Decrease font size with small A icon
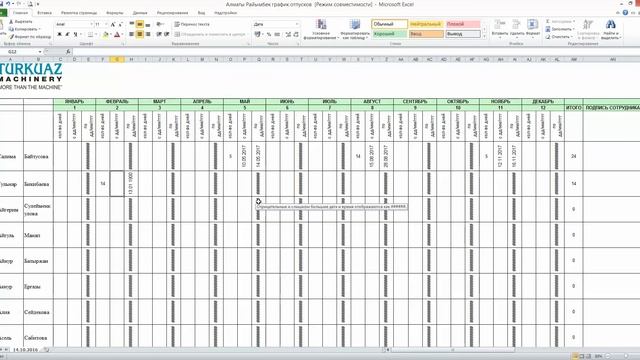Screen dimensions: 640x360 [121, 24]
